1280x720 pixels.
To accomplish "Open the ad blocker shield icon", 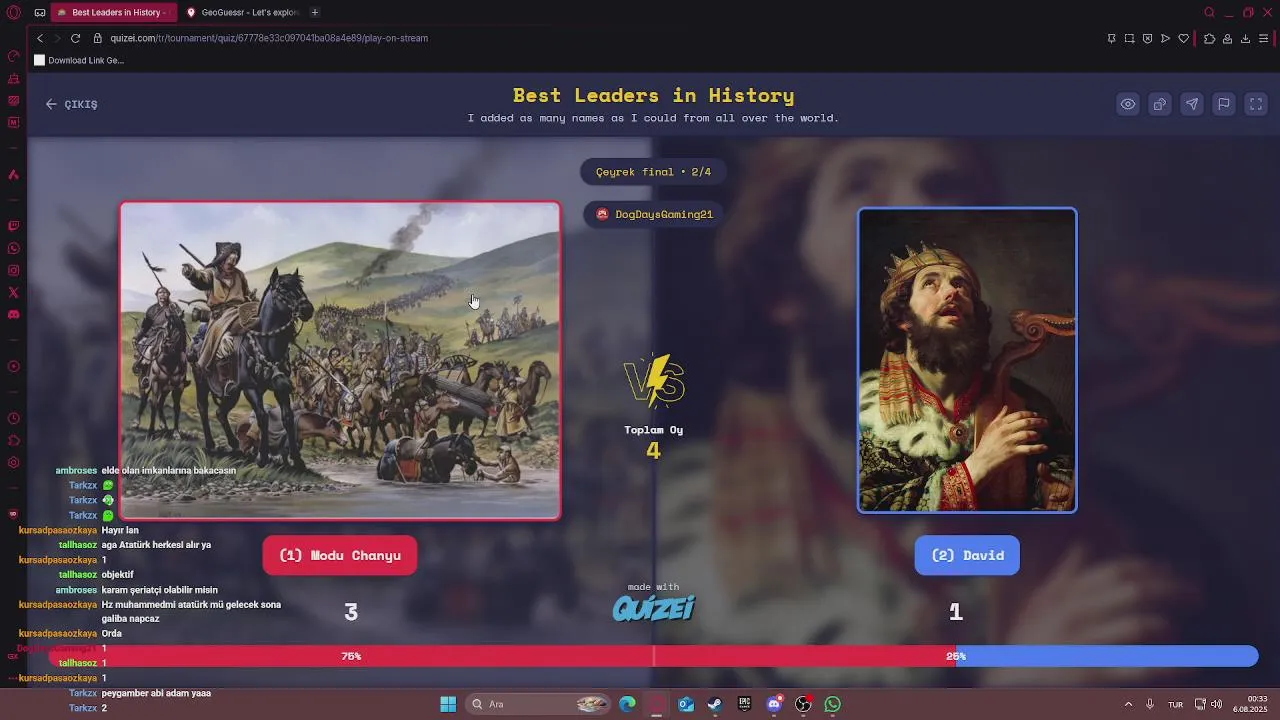I will 1147,38.
